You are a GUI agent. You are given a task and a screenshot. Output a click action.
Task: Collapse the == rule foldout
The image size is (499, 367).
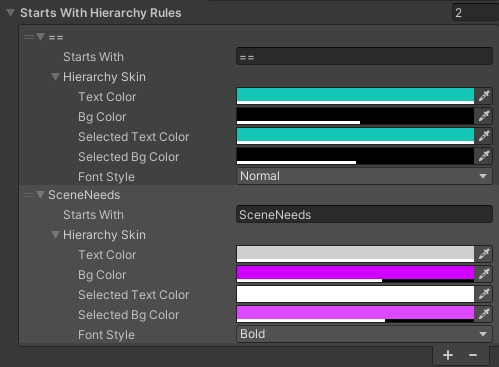[41, 37]
